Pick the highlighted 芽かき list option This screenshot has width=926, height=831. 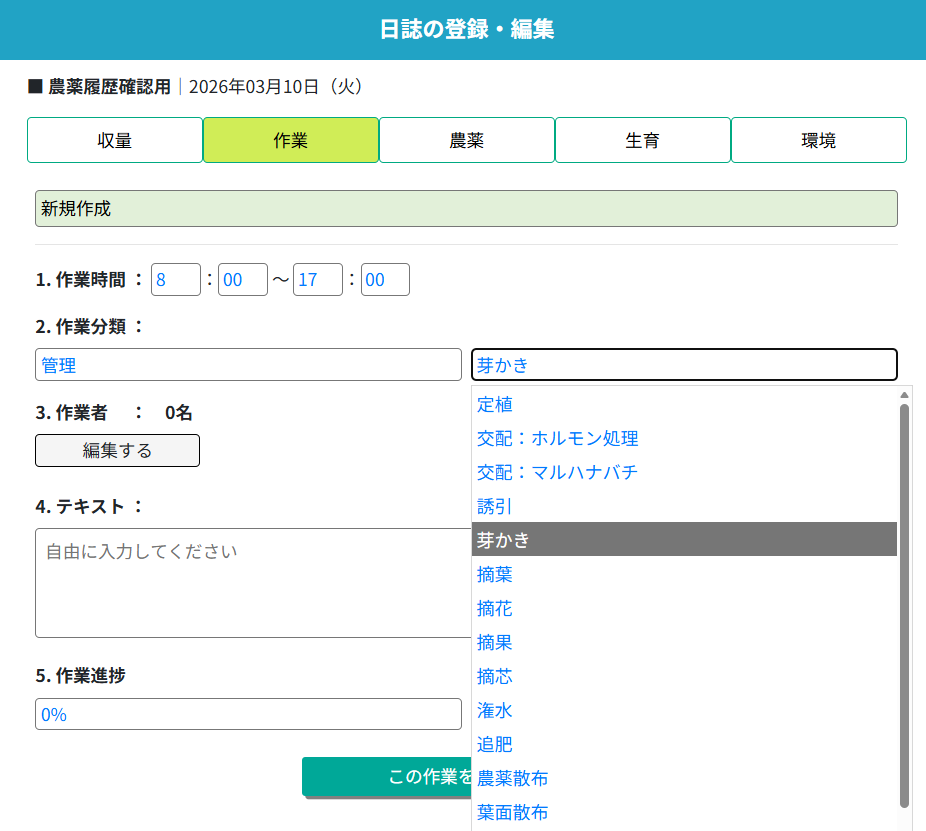[x=684, y=539]
